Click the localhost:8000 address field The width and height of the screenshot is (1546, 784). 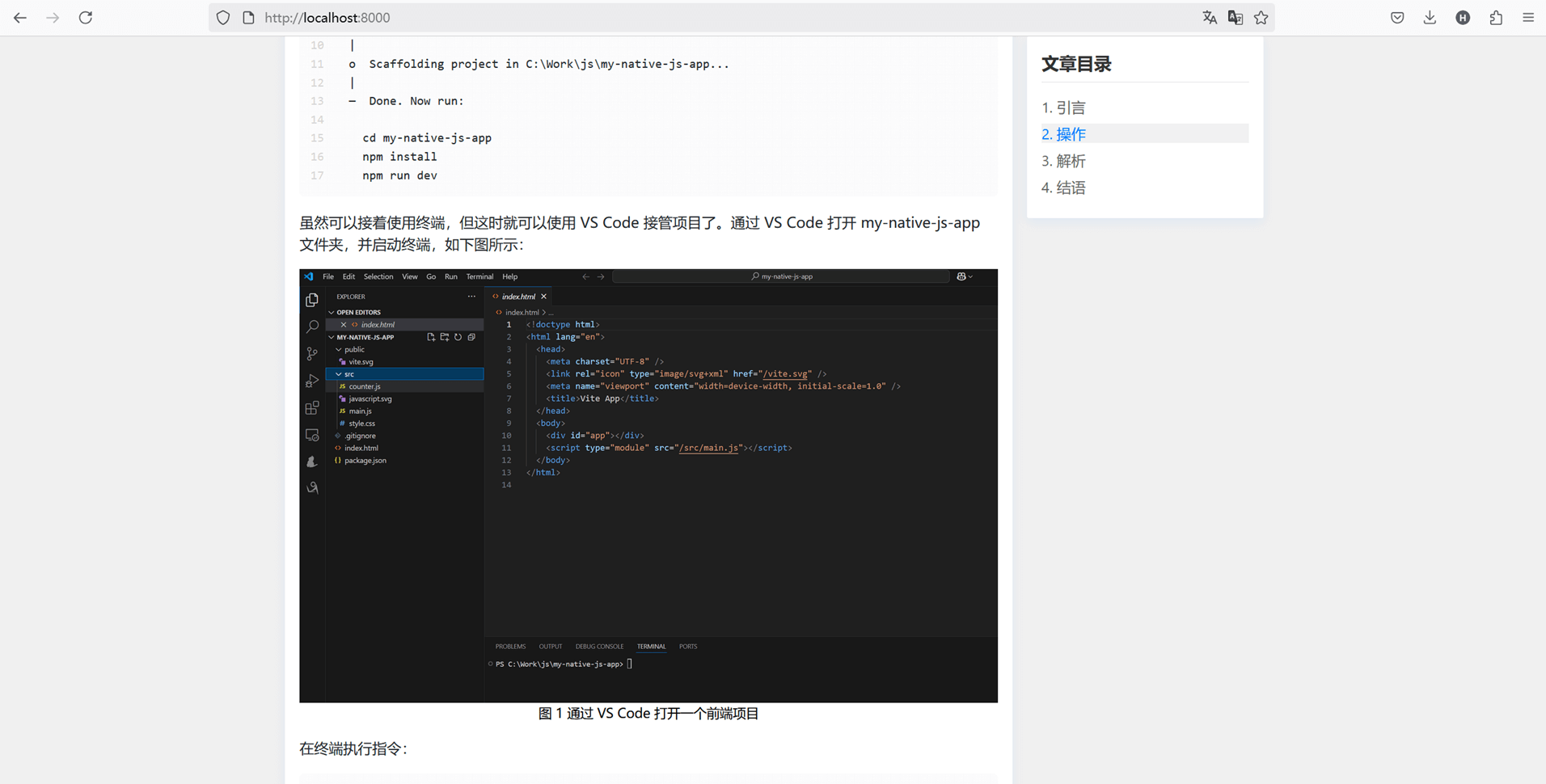pyautogui.click(x=647, y=18)
